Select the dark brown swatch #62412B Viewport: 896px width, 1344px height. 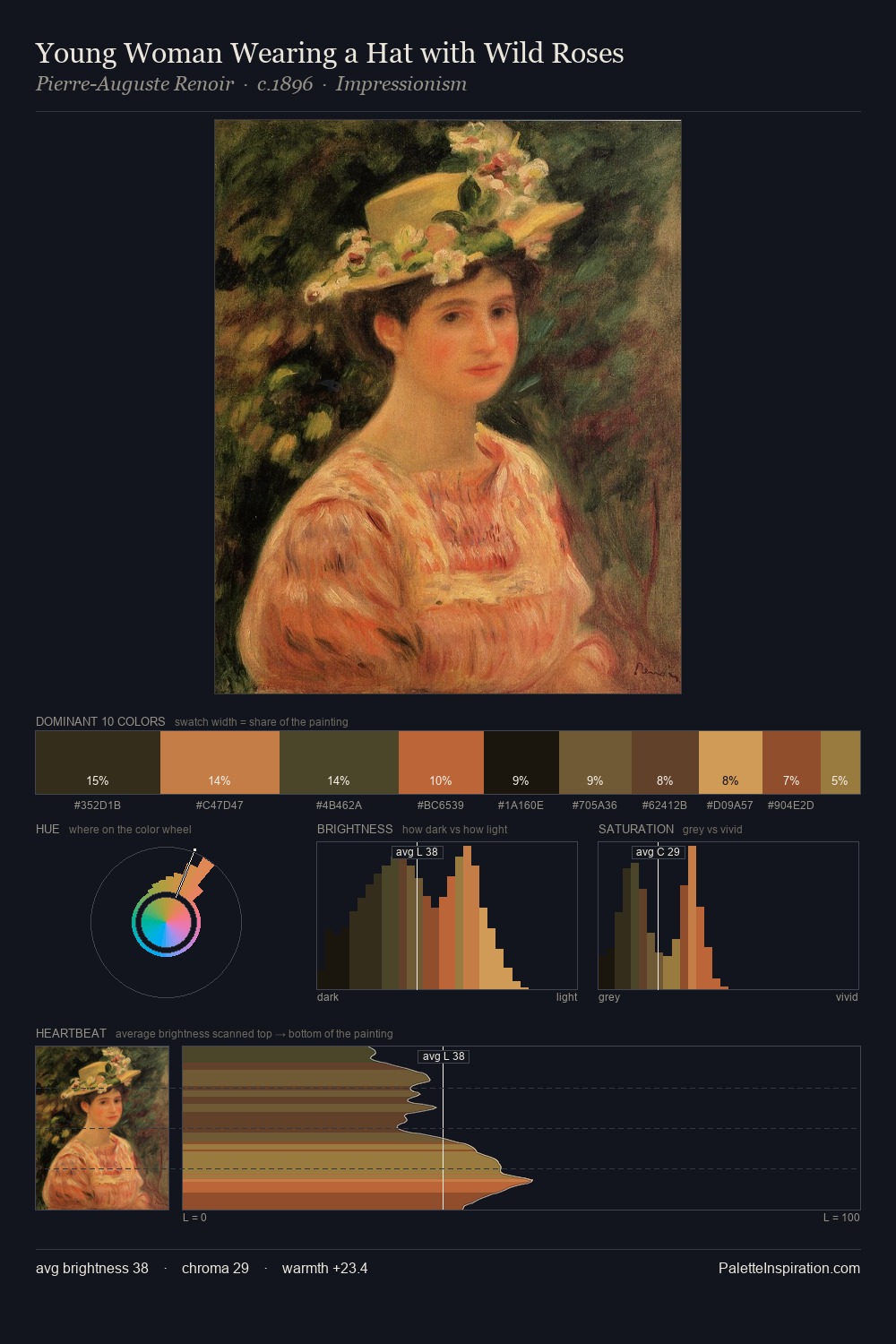(665, 762)
